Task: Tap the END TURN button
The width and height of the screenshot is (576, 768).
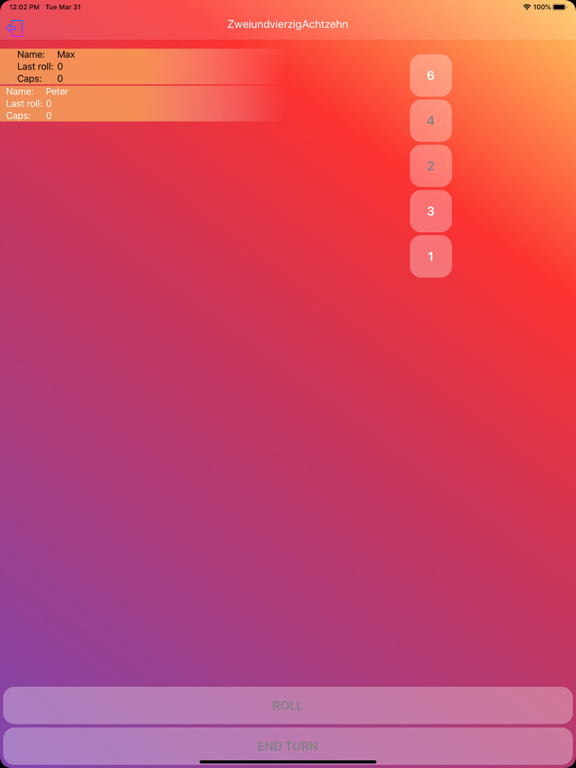Action: point(288,746)
